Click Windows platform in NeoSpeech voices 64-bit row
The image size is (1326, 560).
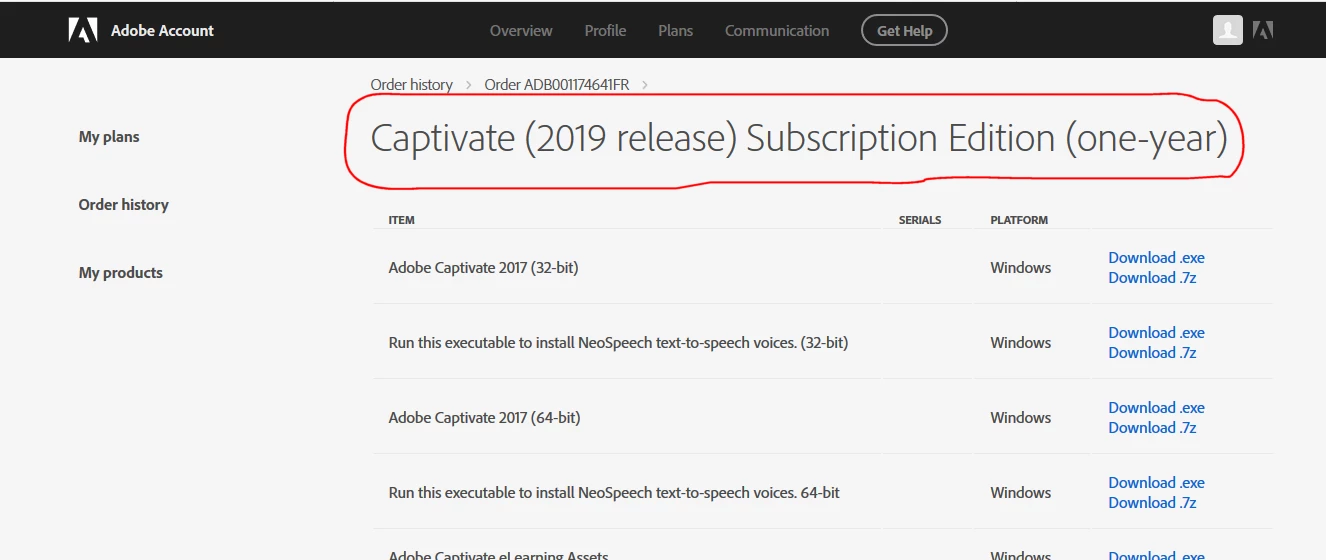click(1021, 493)
